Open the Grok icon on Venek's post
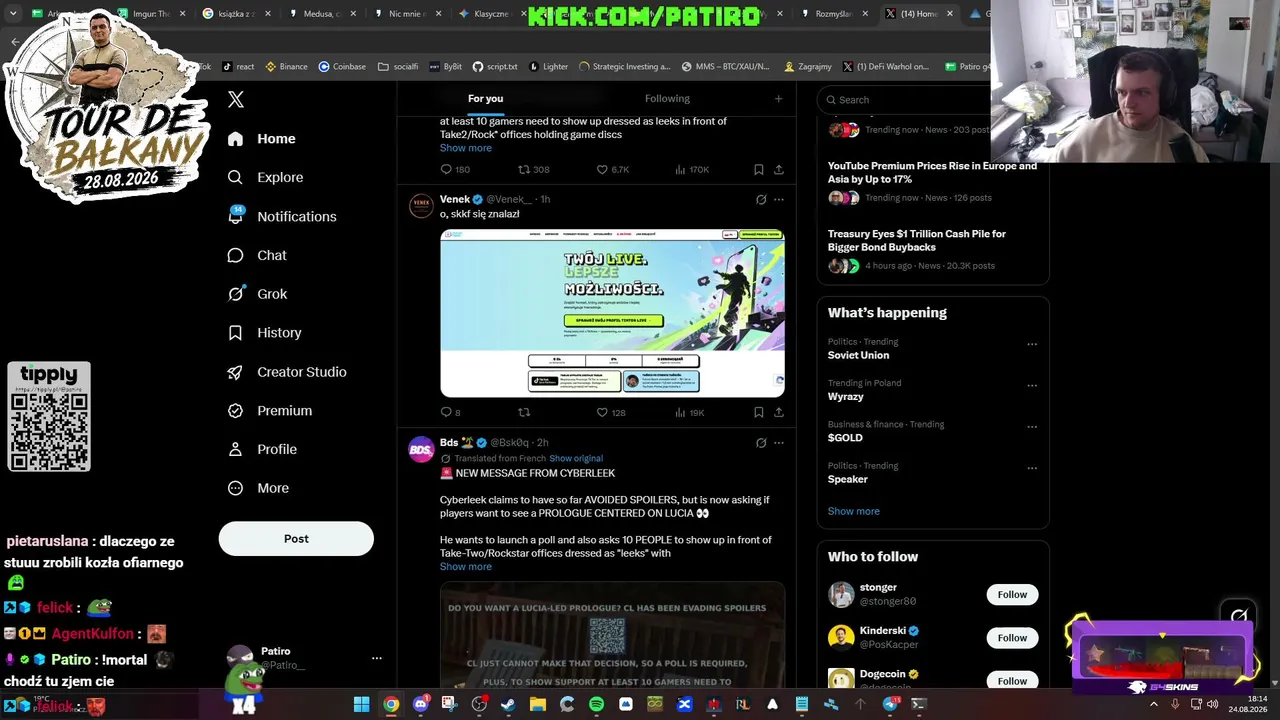 pyautogui.click(x=761, y=199)
